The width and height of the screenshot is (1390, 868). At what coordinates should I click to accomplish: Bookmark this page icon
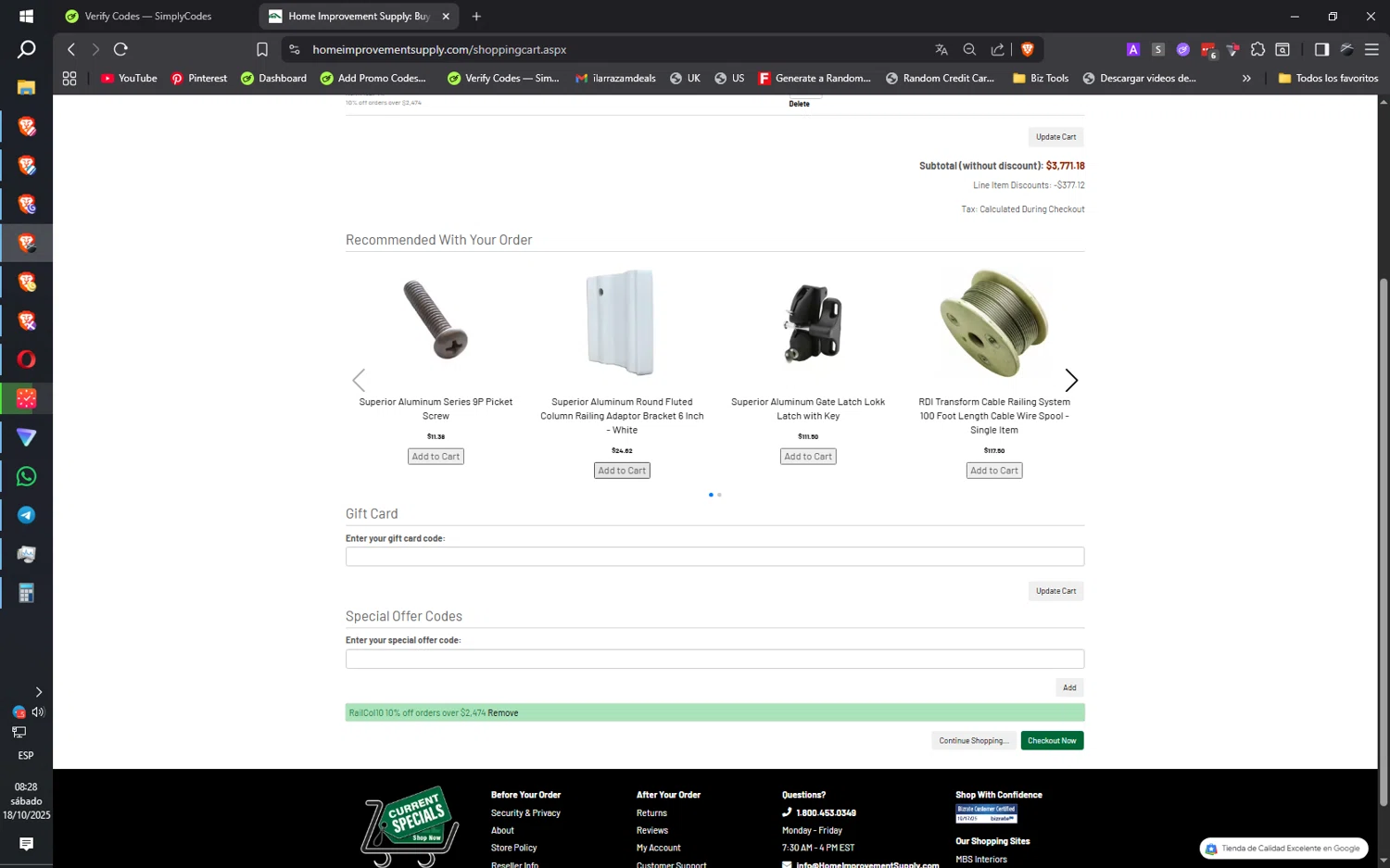coord(262,49)
